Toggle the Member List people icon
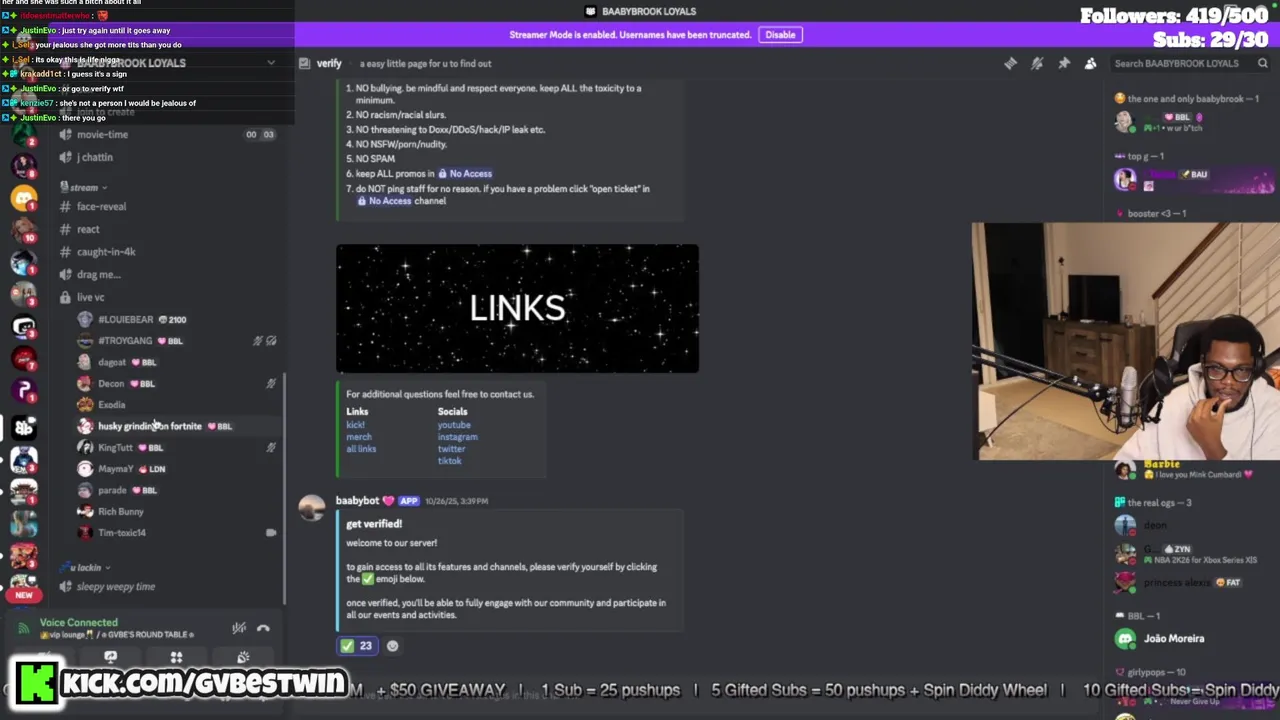 click(1090, 63)
